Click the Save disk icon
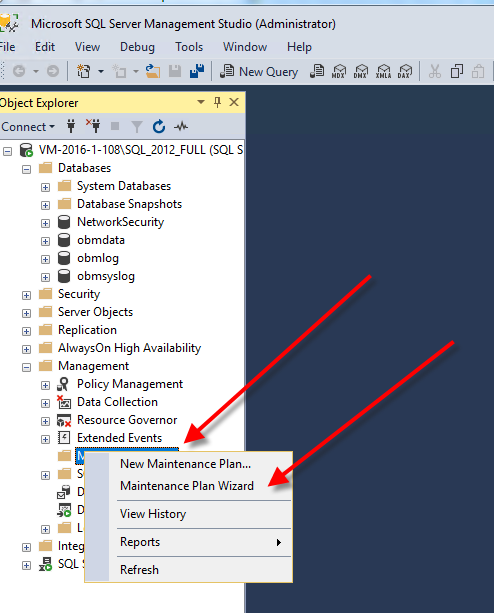The image size is (494, 613). [175, 72]
